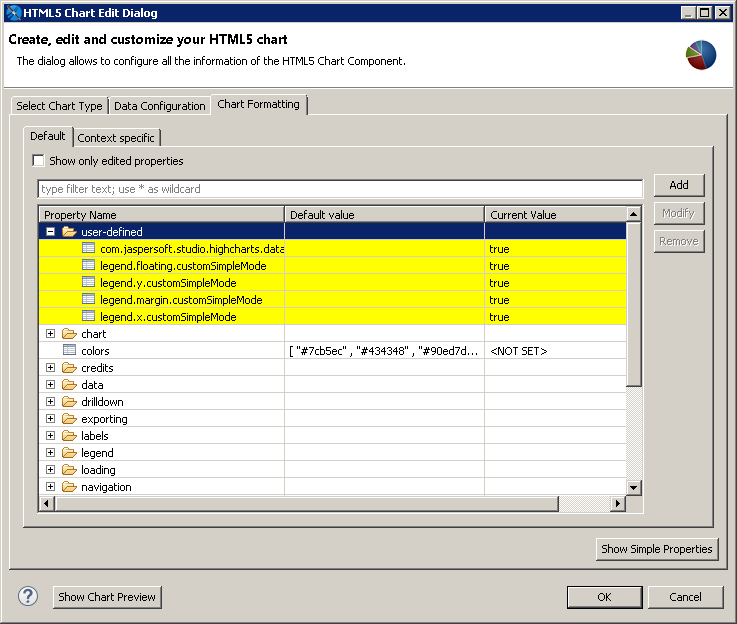The width and height of the screenshot is (737, 624).
Task: Select the legend.margin.customSimpleMode row text
Action: point(181,300)
